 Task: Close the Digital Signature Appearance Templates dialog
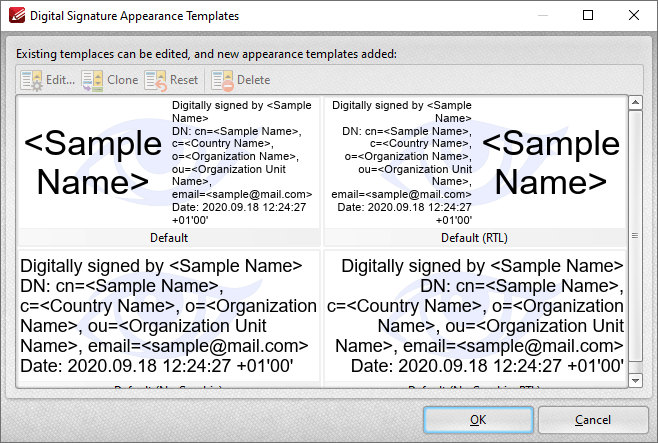pos(634,16)
